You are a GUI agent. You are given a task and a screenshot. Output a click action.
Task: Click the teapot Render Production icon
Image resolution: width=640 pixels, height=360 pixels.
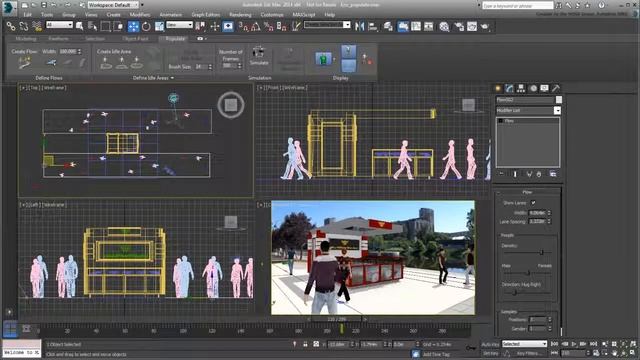(x=485, y=27)
